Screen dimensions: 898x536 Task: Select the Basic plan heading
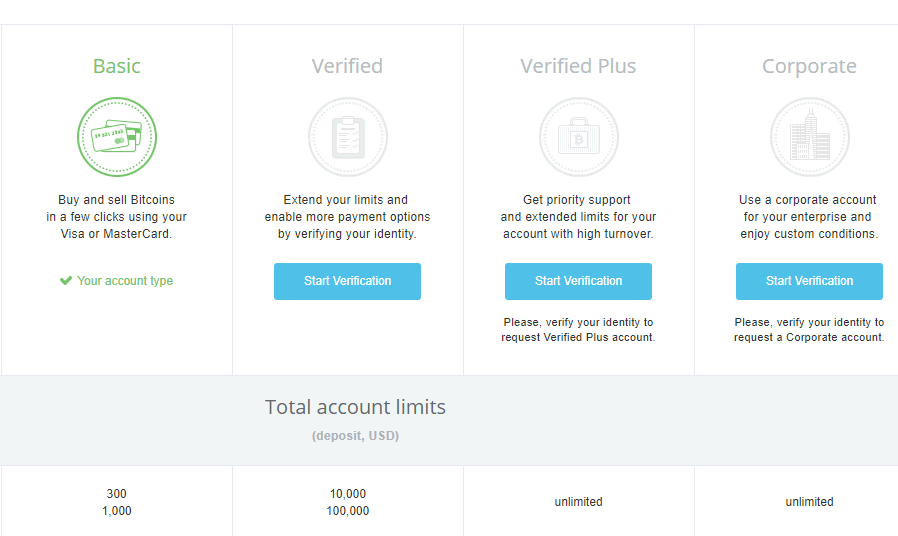pos(117,66)
